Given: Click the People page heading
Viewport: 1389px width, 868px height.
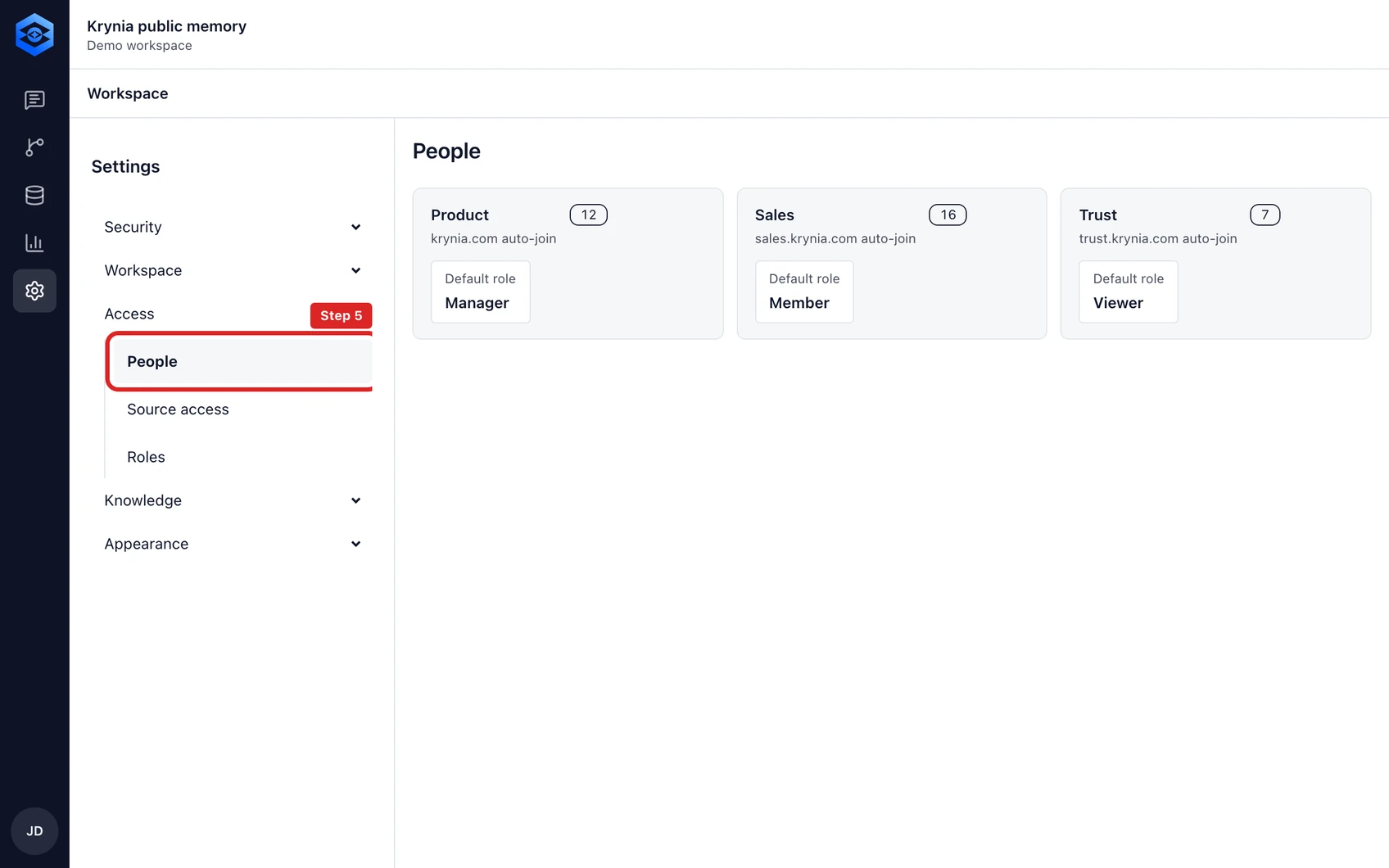Looking at the screenshot, I should point(446,151).
